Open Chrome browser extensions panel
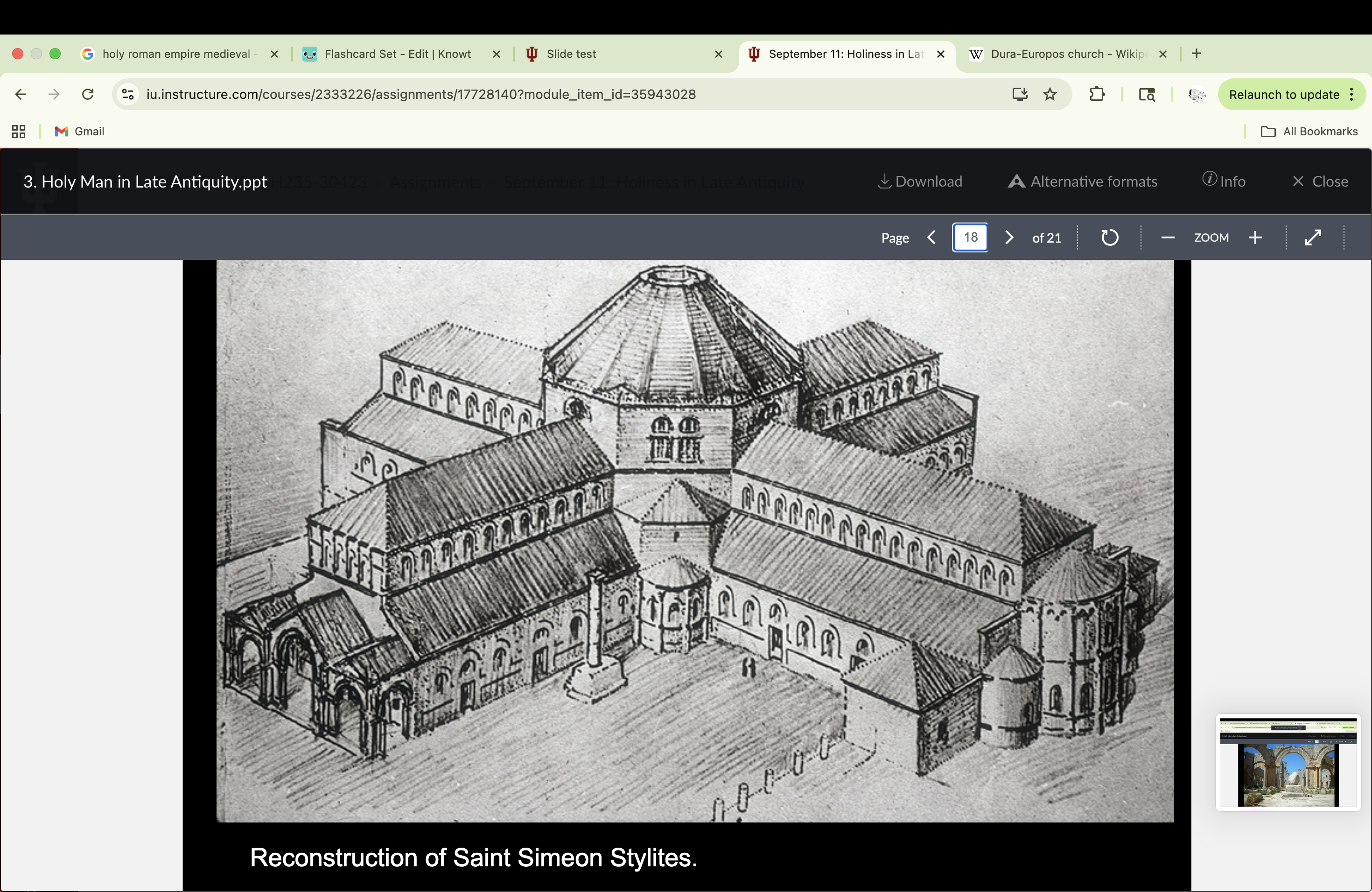Viewport: 1372px width, 892px height. 1098,94
